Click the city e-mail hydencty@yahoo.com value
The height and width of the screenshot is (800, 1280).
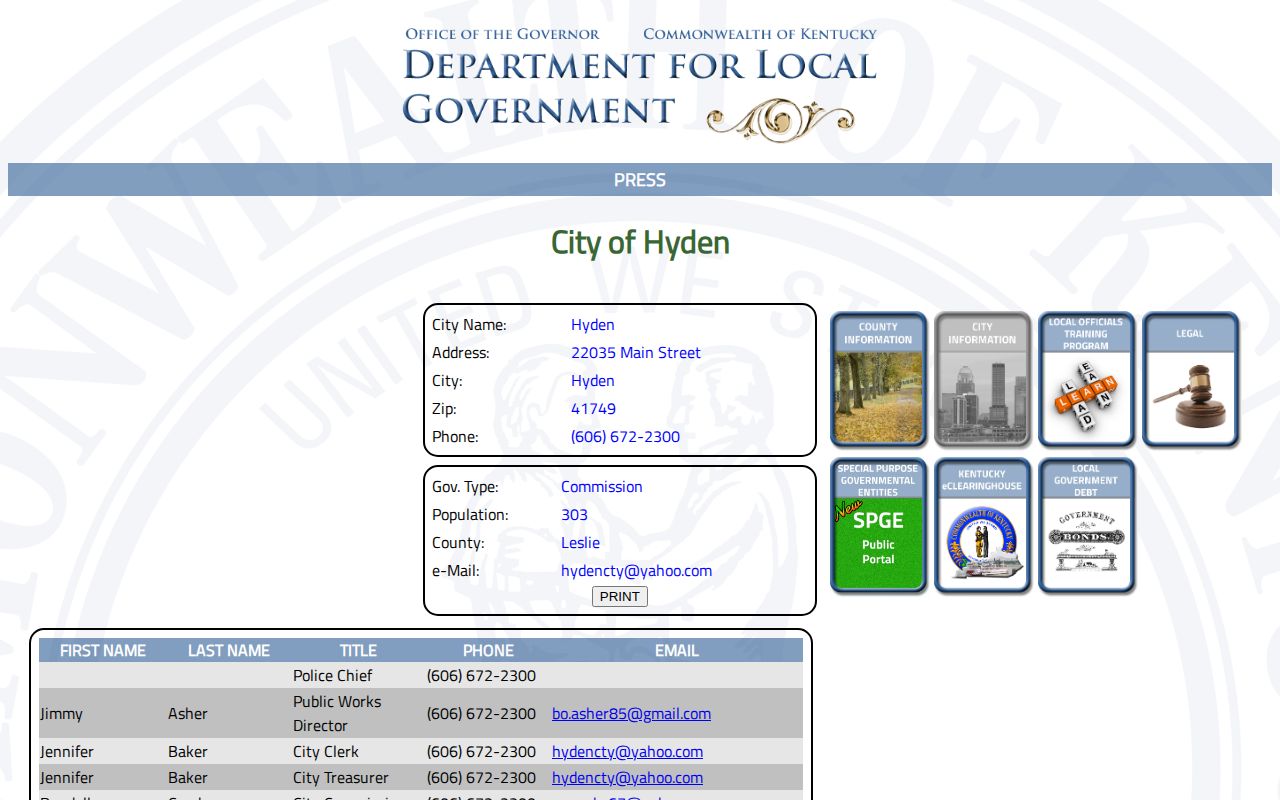636,571
